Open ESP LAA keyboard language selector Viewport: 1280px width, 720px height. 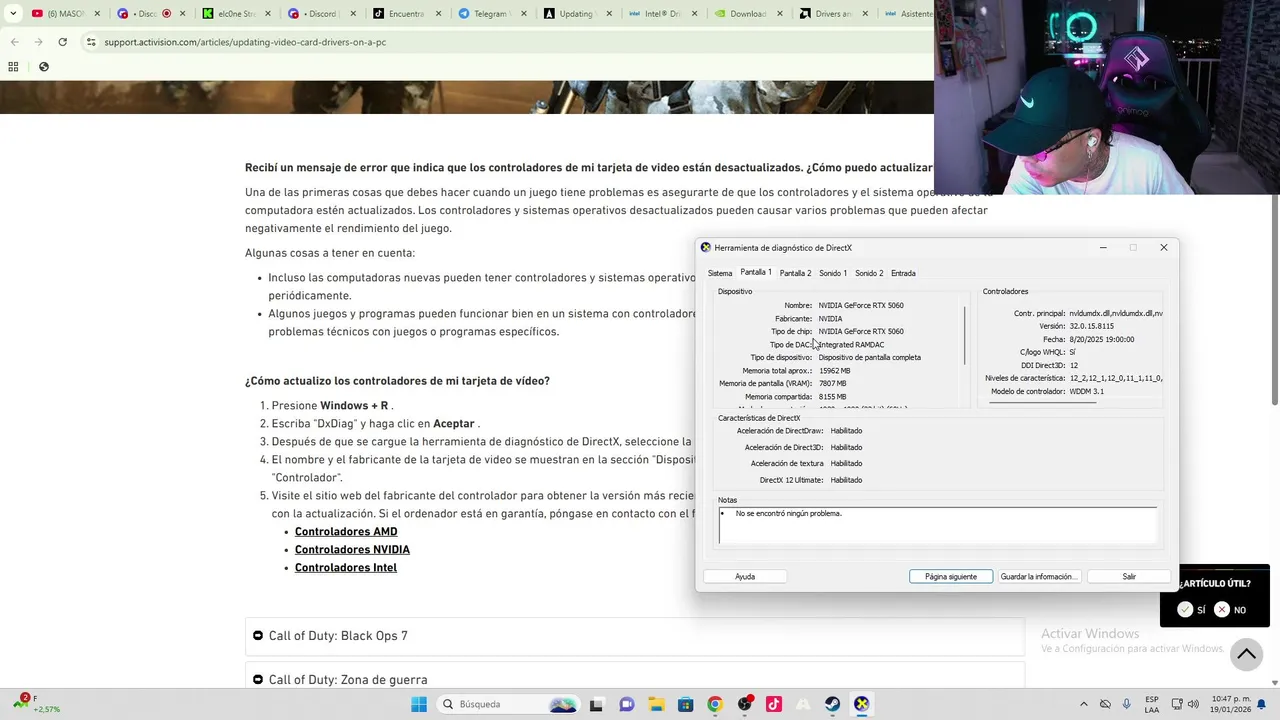pyautogui.click(x=1152, y=704)
